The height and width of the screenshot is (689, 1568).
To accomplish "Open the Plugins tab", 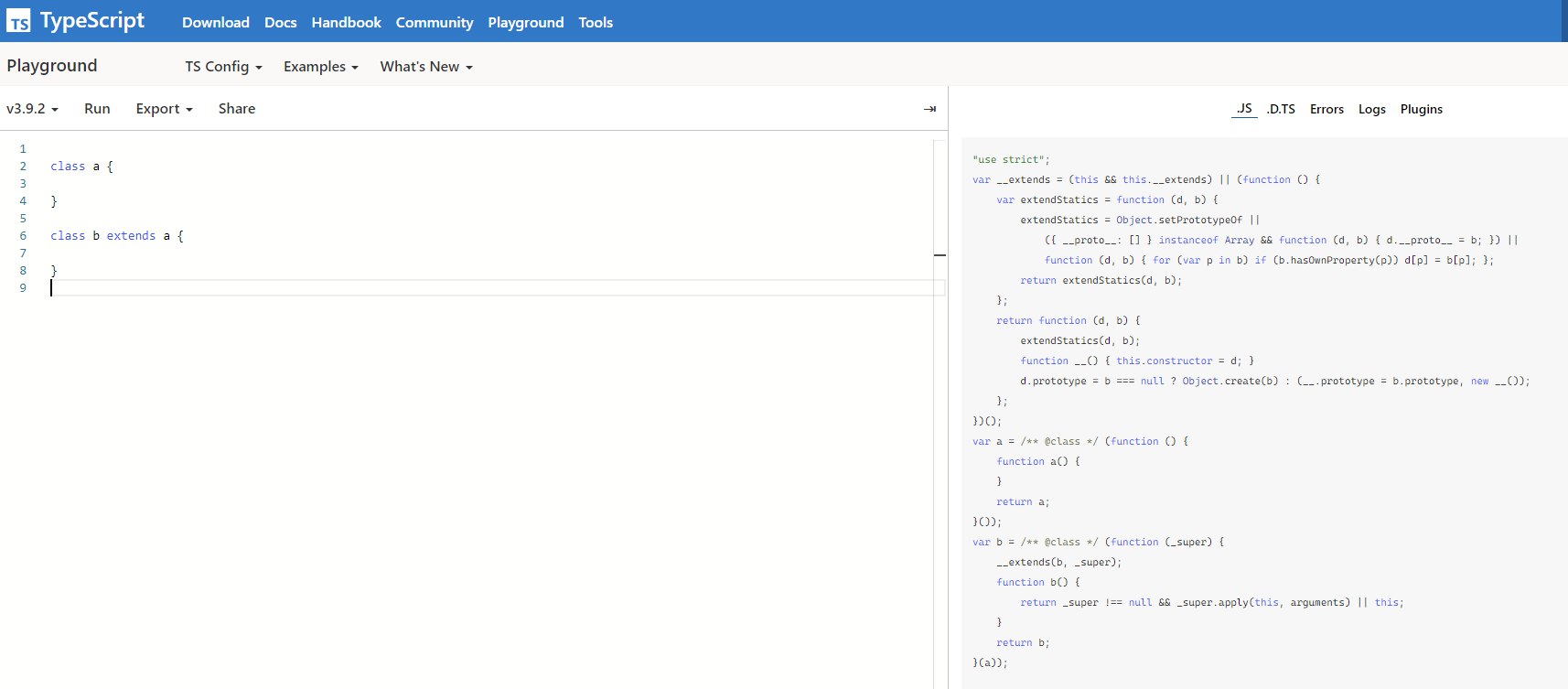I will click(1421, 109).
